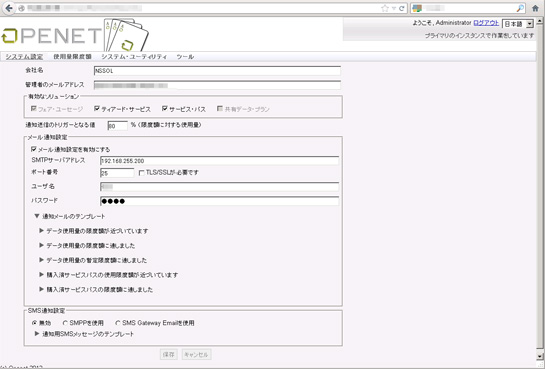Expand データ使用量の限度額に達しました template

tap(41, 245)
